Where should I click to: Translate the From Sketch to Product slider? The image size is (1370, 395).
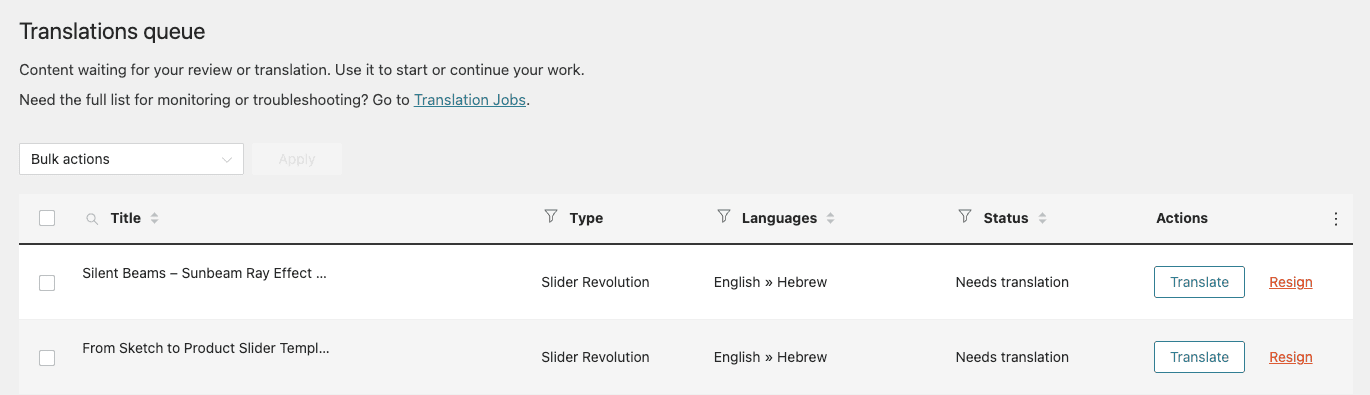pos(1199,357)
